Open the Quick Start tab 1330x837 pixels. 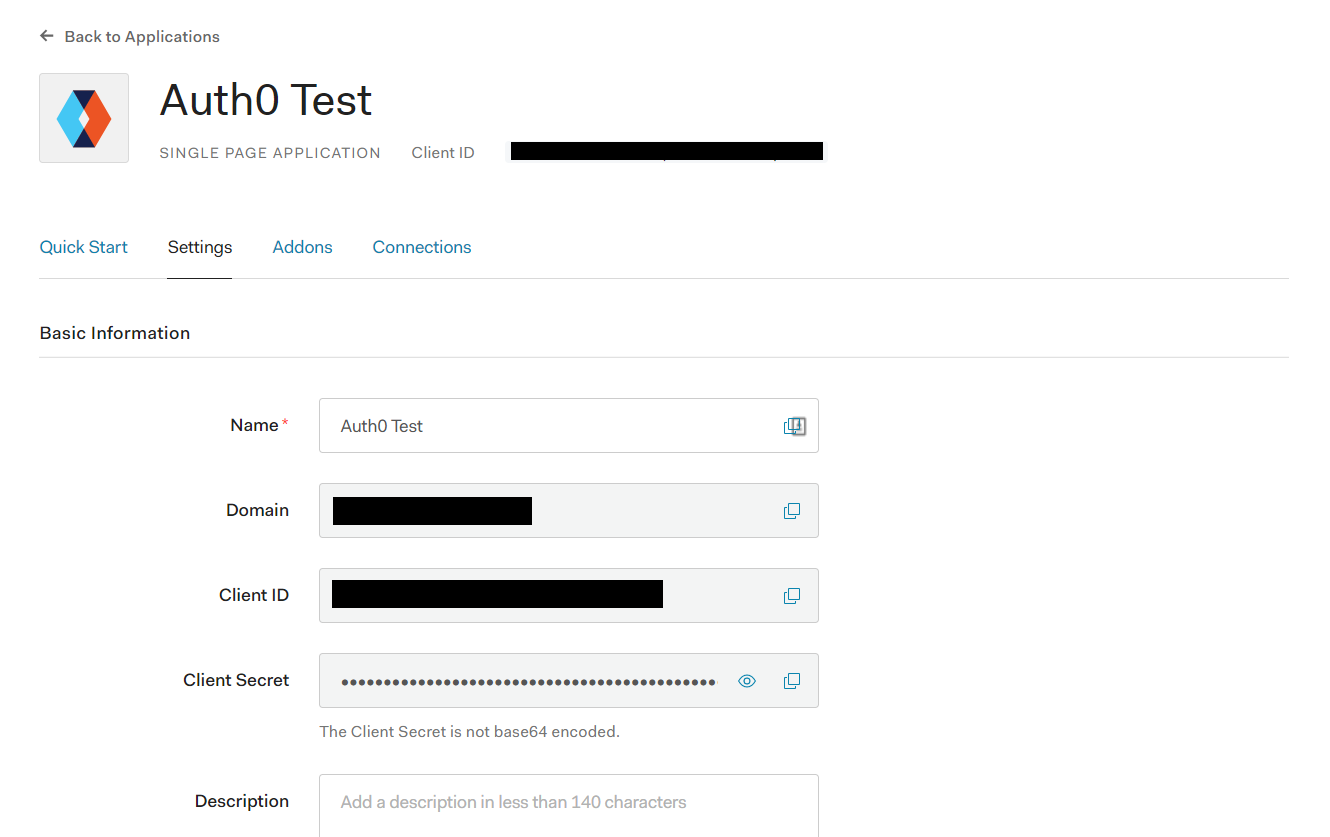coord(84,247)
